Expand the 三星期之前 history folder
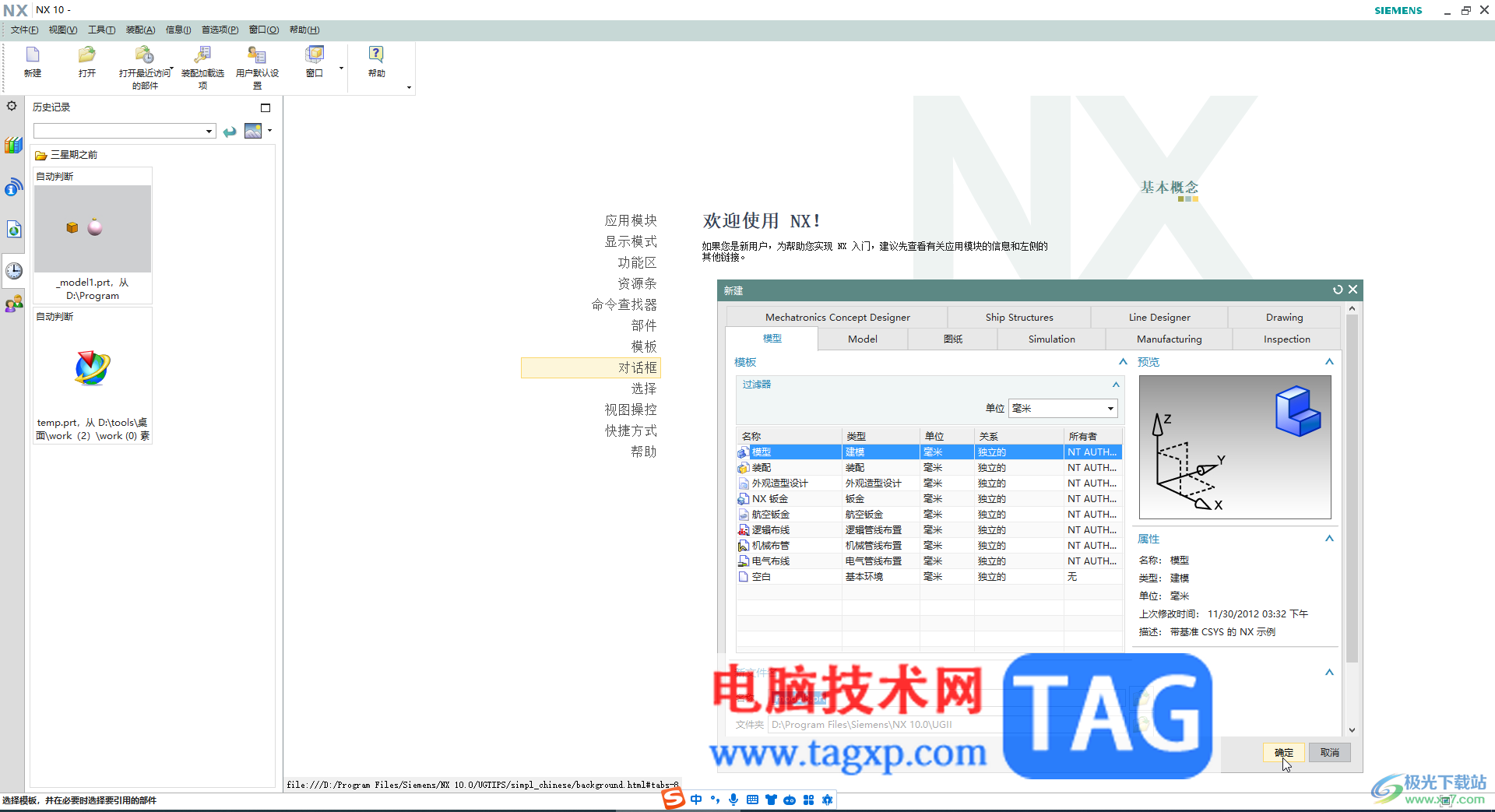This screenshot has height=812, width=1495. 67,155
